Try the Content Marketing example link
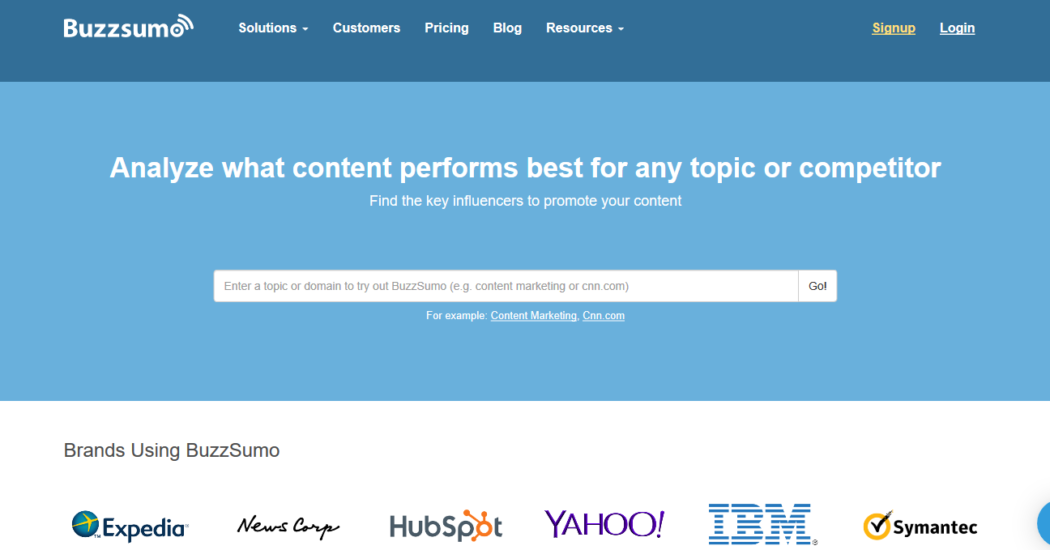Viewport: 1050px width, 550px height. coord(534,316)
